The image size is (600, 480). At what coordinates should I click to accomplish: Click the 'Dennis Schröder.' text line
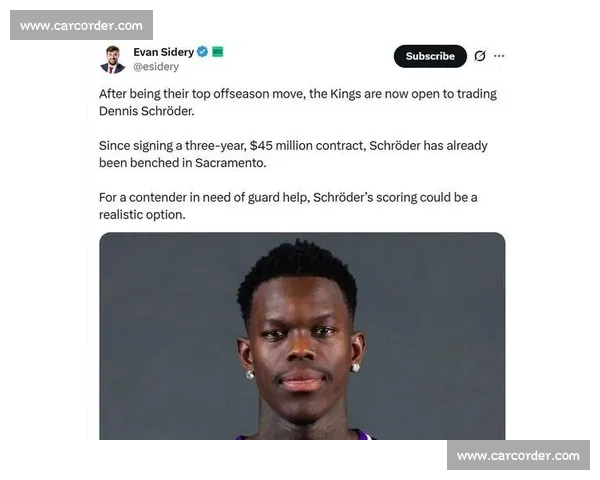click(147, 111)
